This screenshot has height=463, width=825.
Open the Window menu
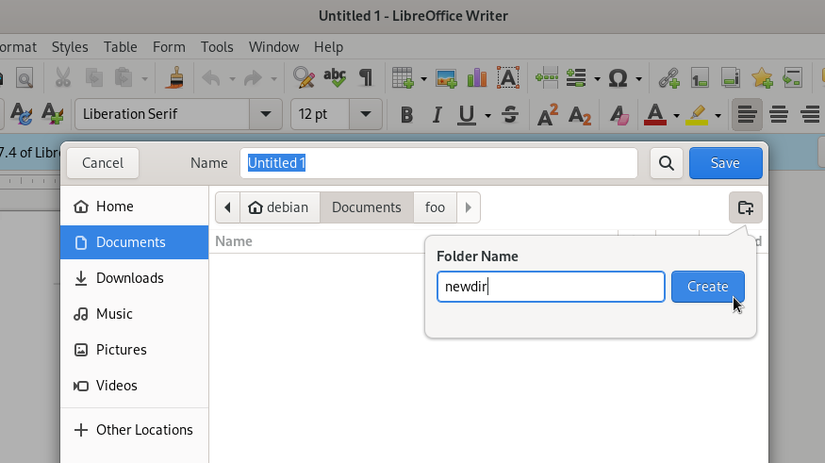click(274, 47)
